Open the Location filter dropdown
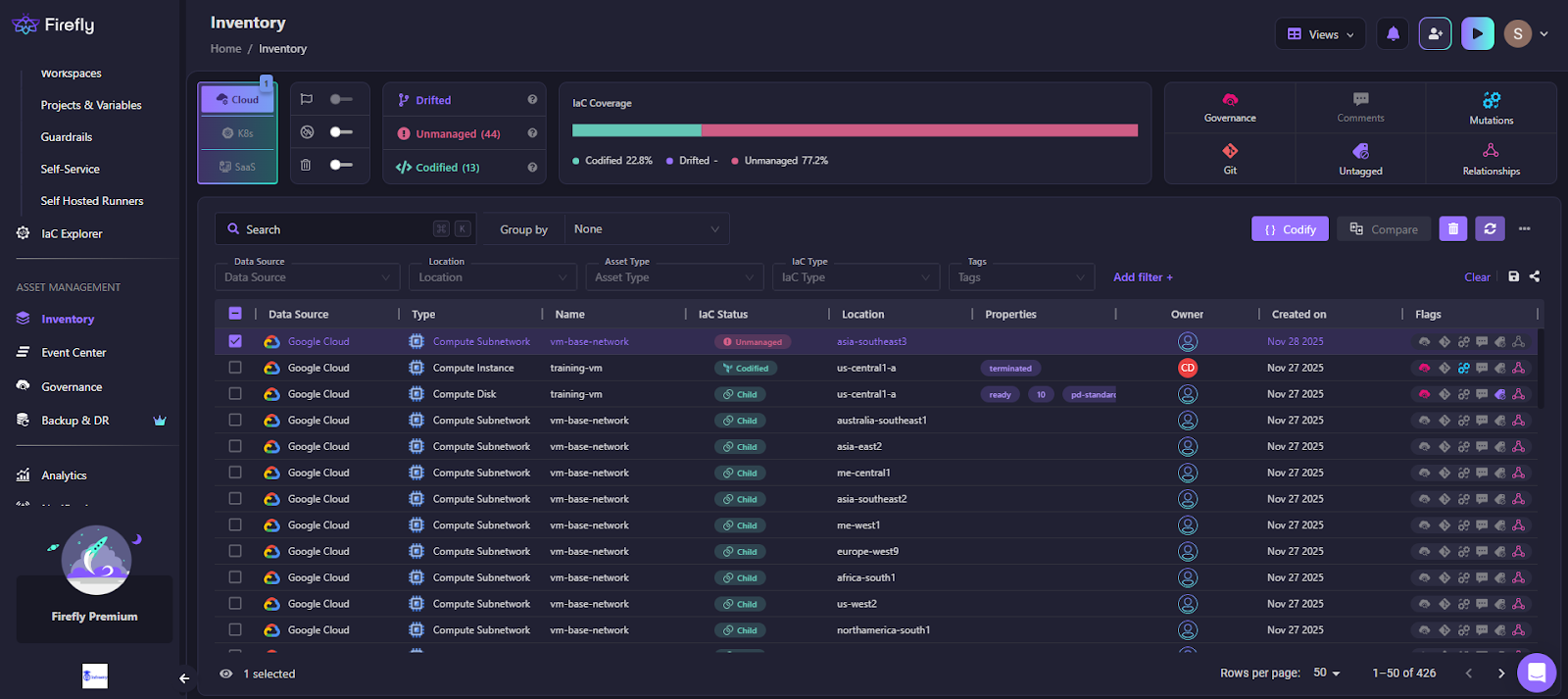This screenshot has height=699, width=1568. click(x=493, y=277)
